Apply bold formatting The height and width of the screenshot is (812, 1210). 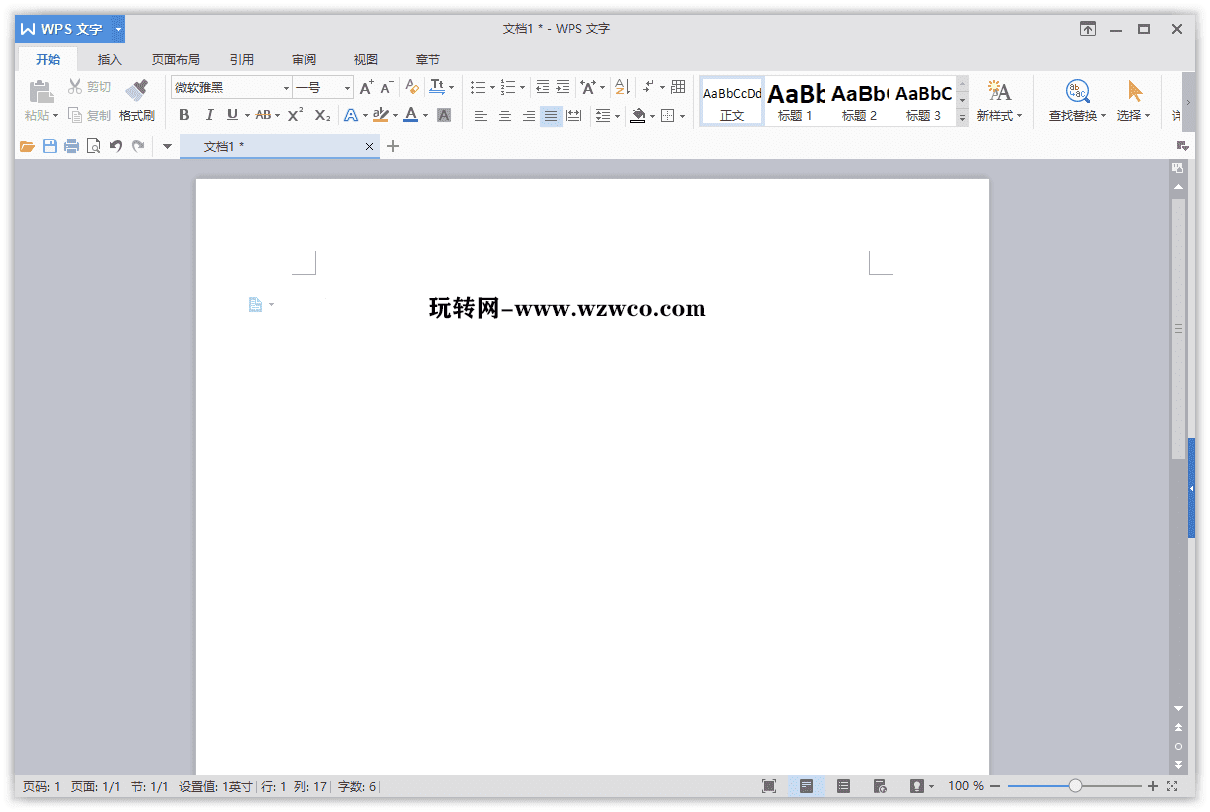point(184,115)
